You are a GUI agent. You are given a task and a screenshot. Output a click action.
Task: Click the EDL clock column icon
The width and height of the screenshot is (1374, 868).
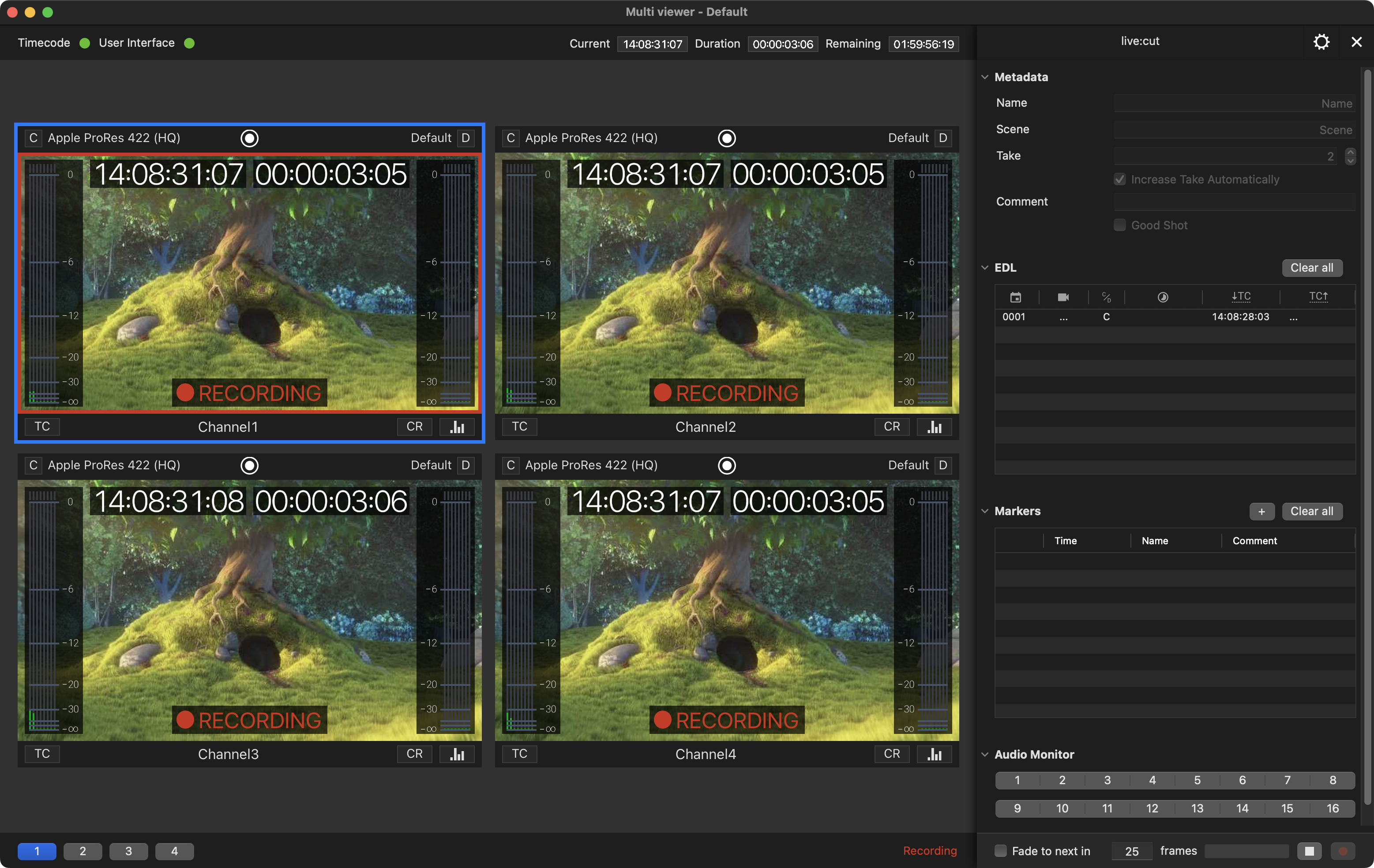pos(1162,296)
